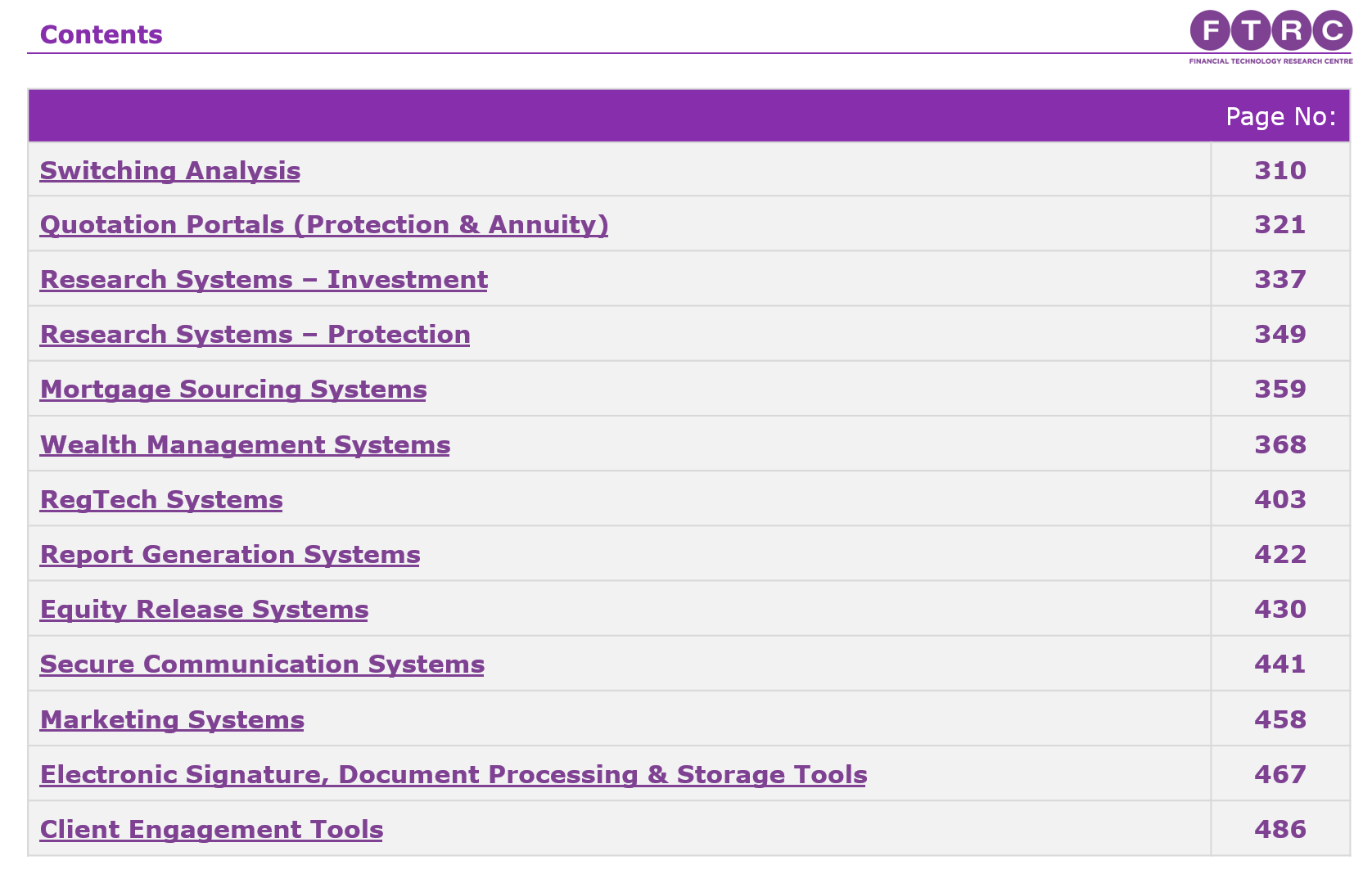Screen dimensions: 1372x874
Task: Open Electronic Signature, Document Processing link
Action: (x=454, y=774)
